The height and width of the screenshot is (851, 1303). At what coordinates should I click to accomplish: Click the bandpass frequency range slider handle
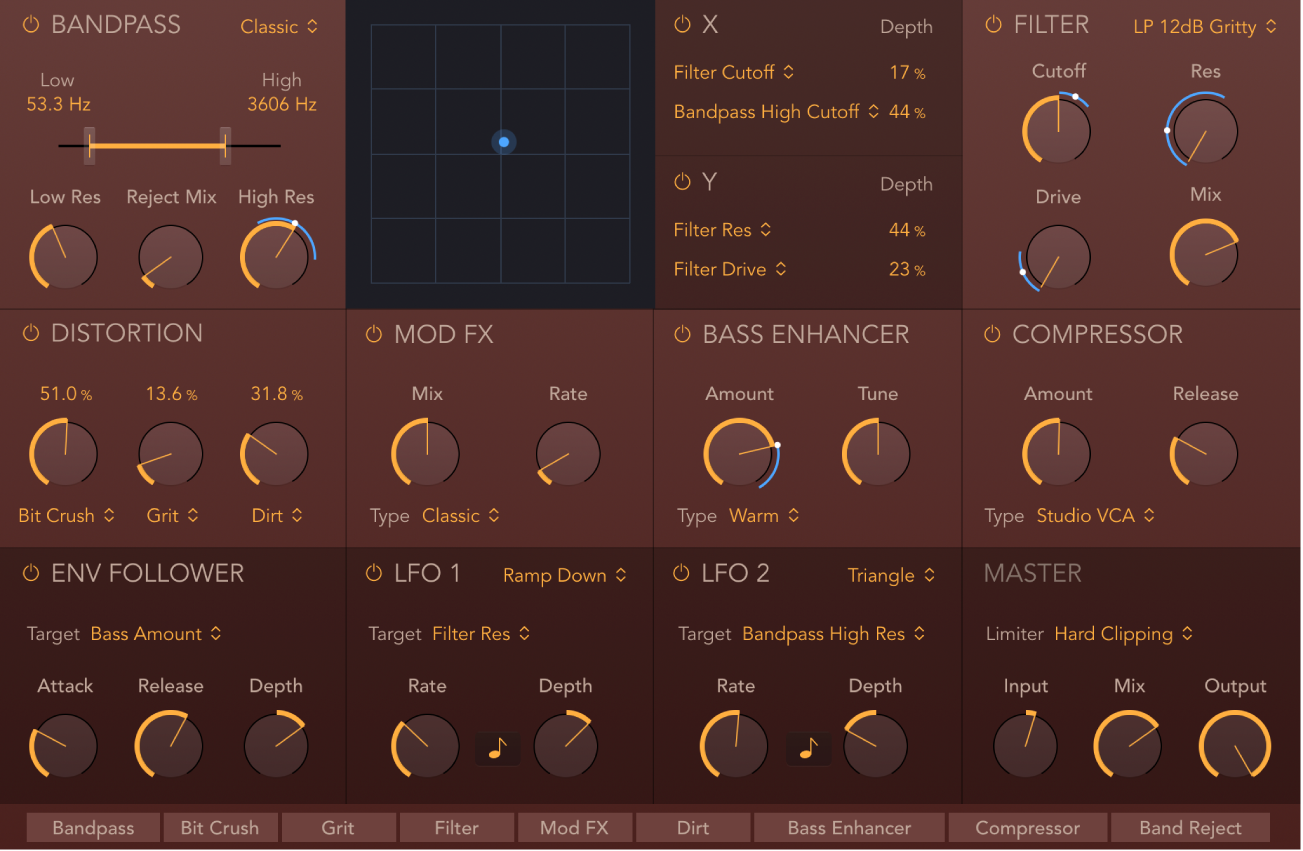coord(88,145)
